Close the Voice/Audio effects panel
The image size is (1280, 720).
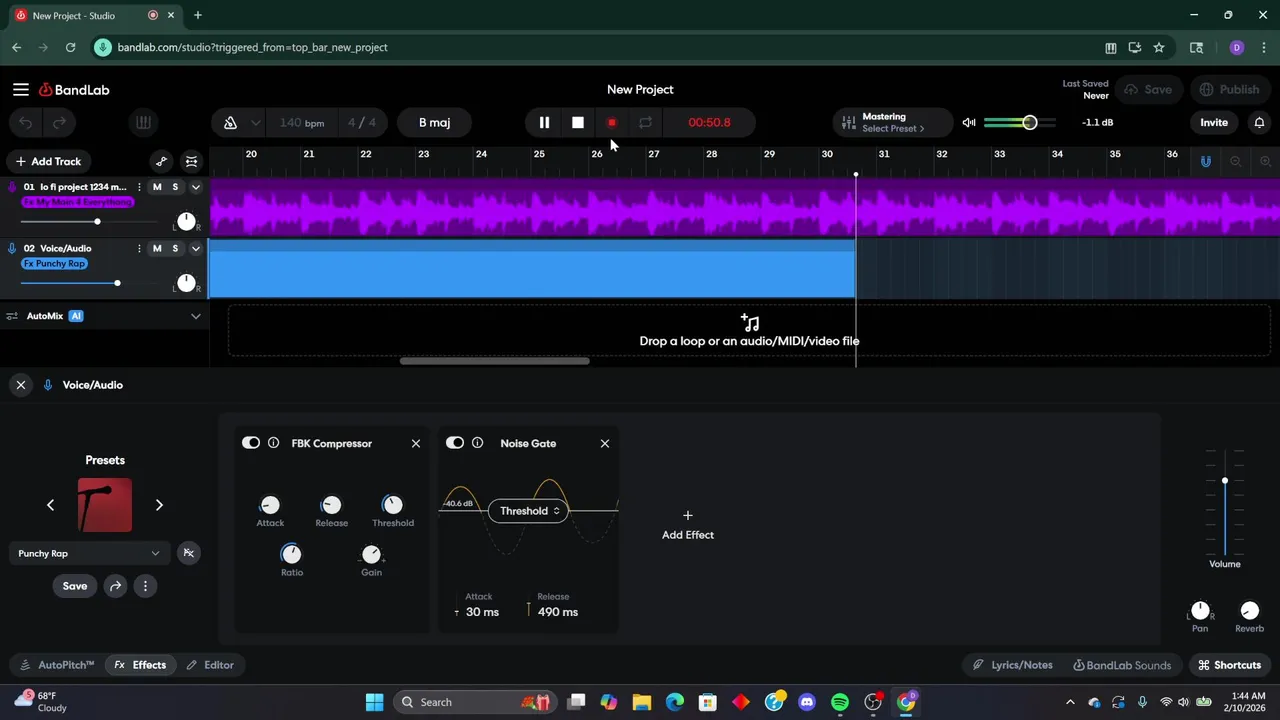coord(21,385)
